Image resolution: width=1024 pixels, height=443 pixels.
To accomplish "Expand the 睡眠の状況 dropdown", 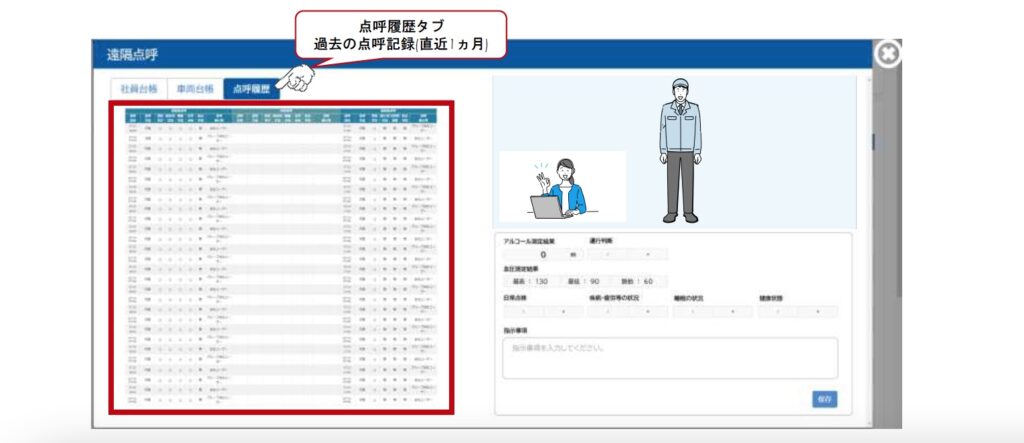I will [x=712, y=312].
